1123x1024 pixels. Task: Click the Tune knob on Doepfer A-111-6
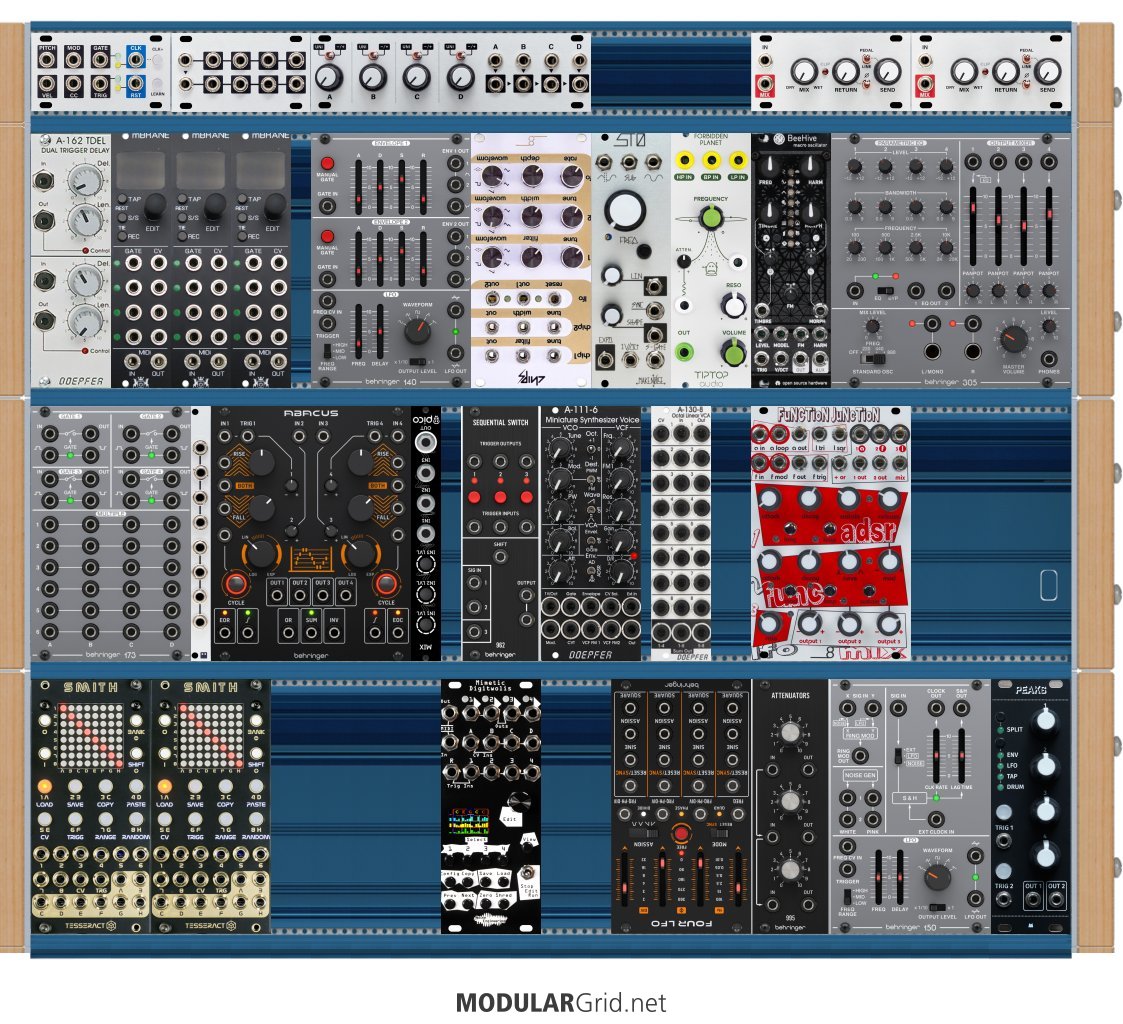click(x=558, y=450)
